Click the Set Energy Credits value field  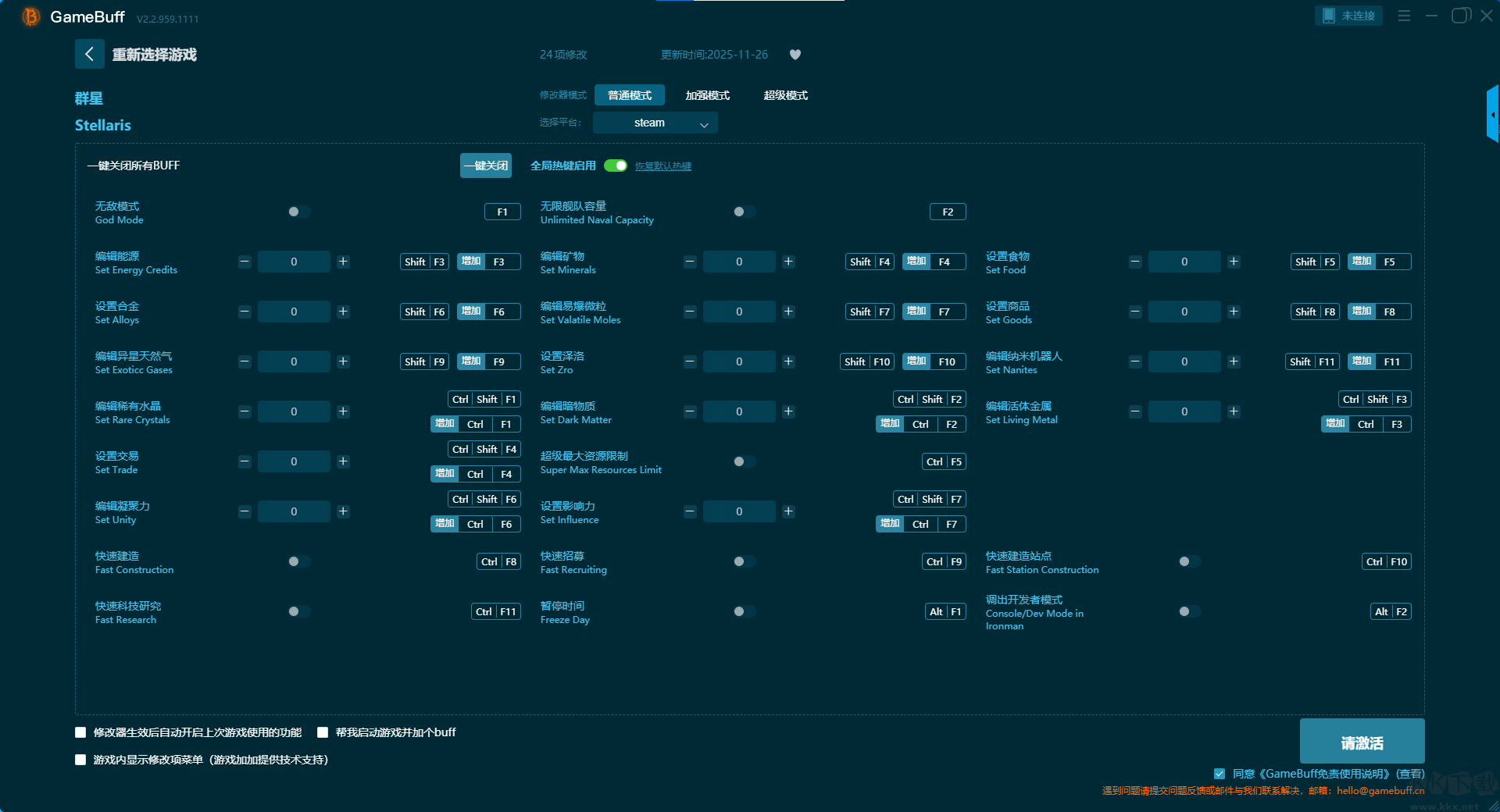click(294, 262)
